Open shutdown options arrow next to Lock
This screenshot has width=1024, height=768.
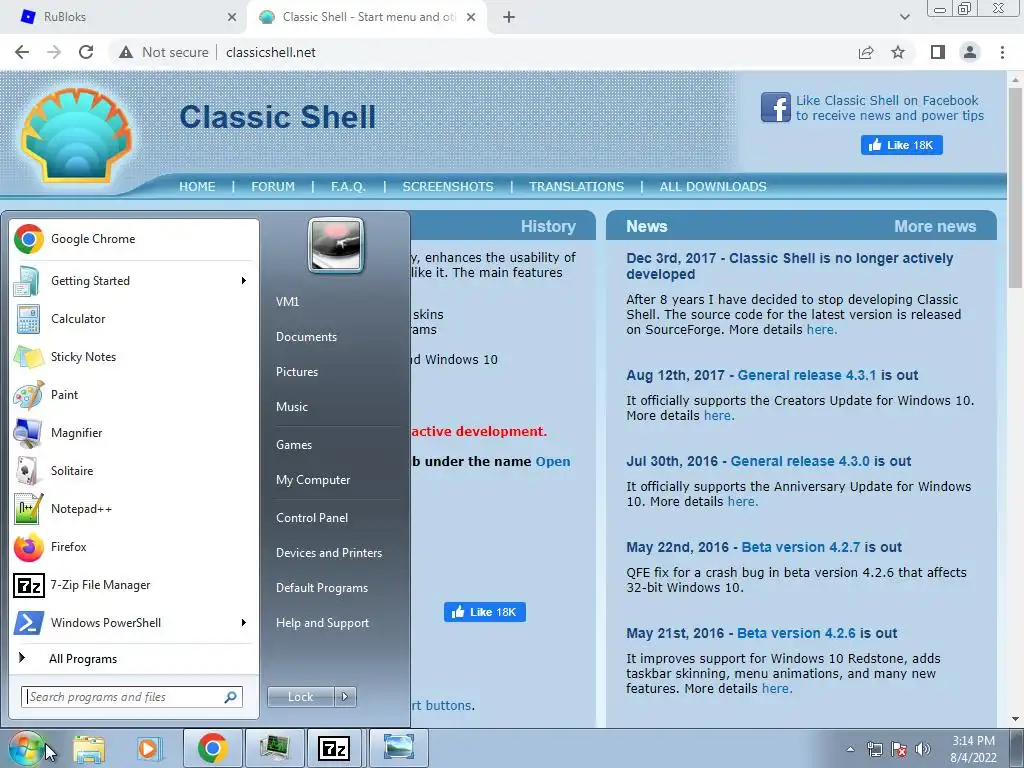pos(345,697)
